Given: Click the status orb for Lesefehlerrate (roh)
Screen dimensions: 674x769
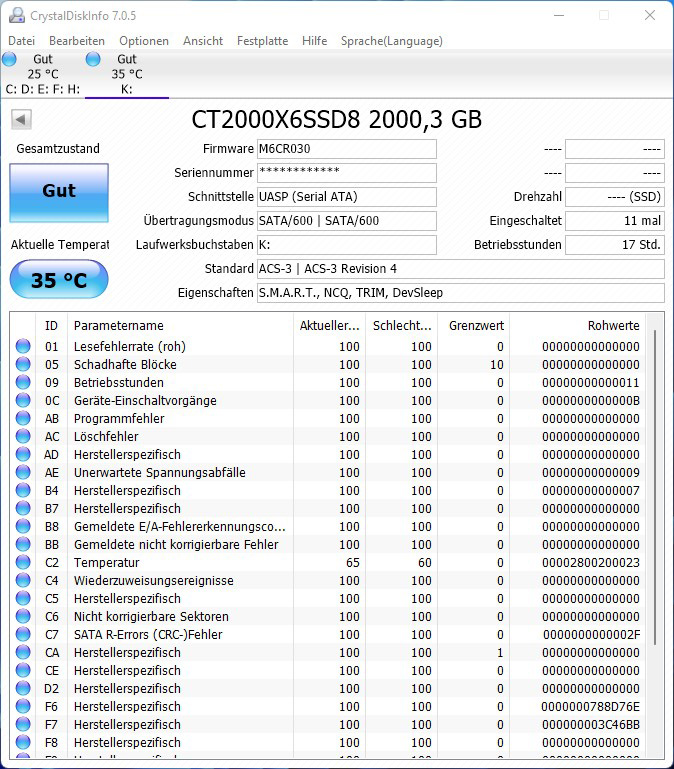Looking at the screenshot, I should coord(23,346).
